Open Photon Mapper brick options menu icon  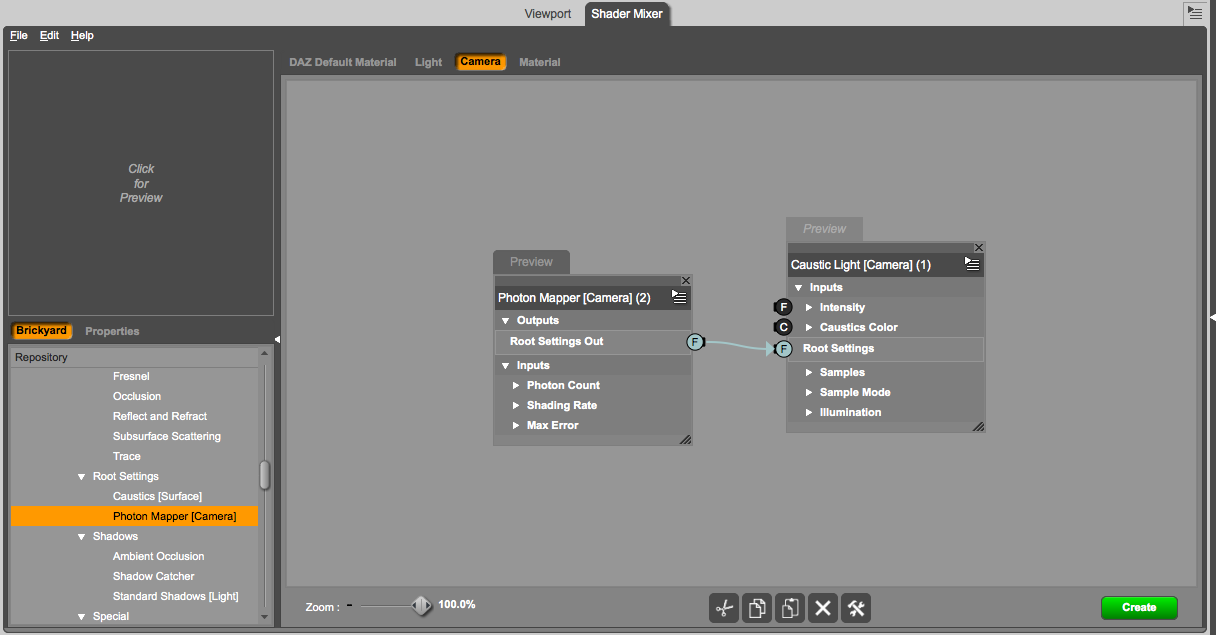pos(679,297)
